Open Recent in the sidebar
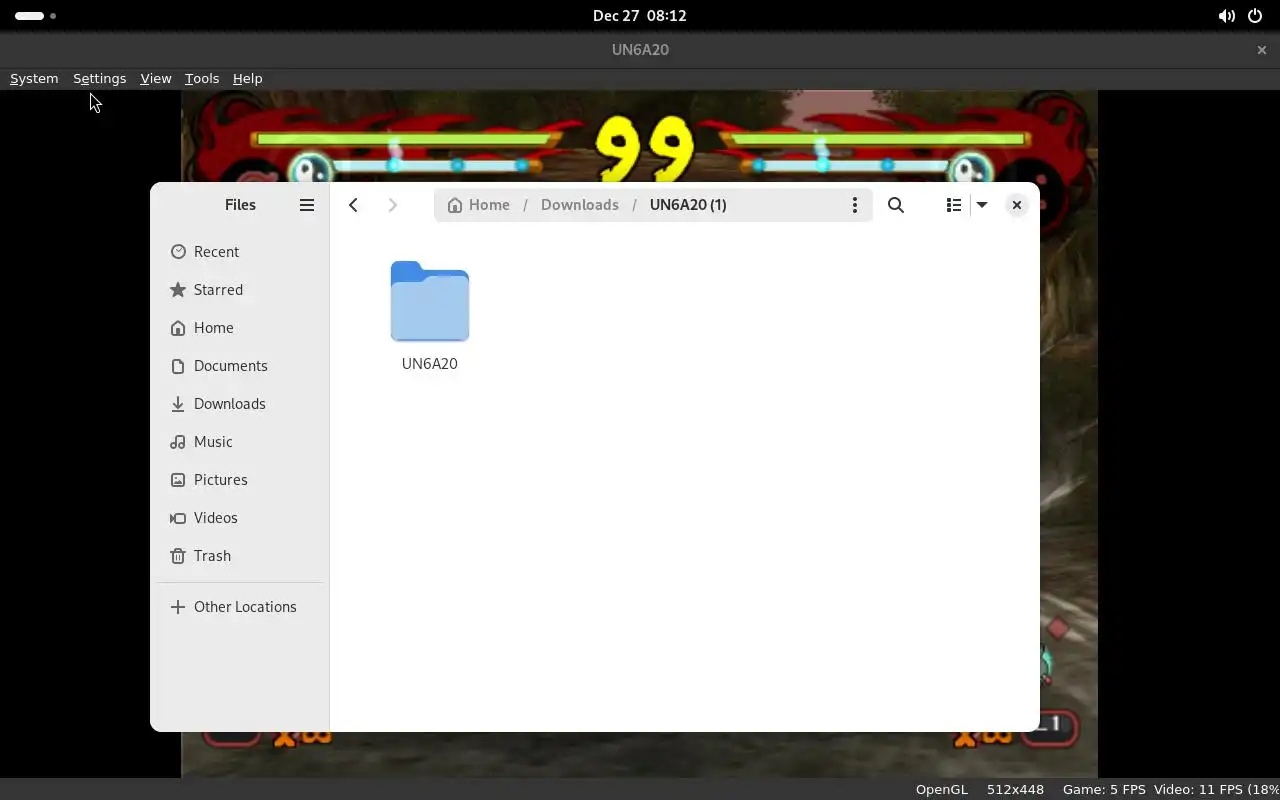The image size is (1280, 800). (240, 252)
